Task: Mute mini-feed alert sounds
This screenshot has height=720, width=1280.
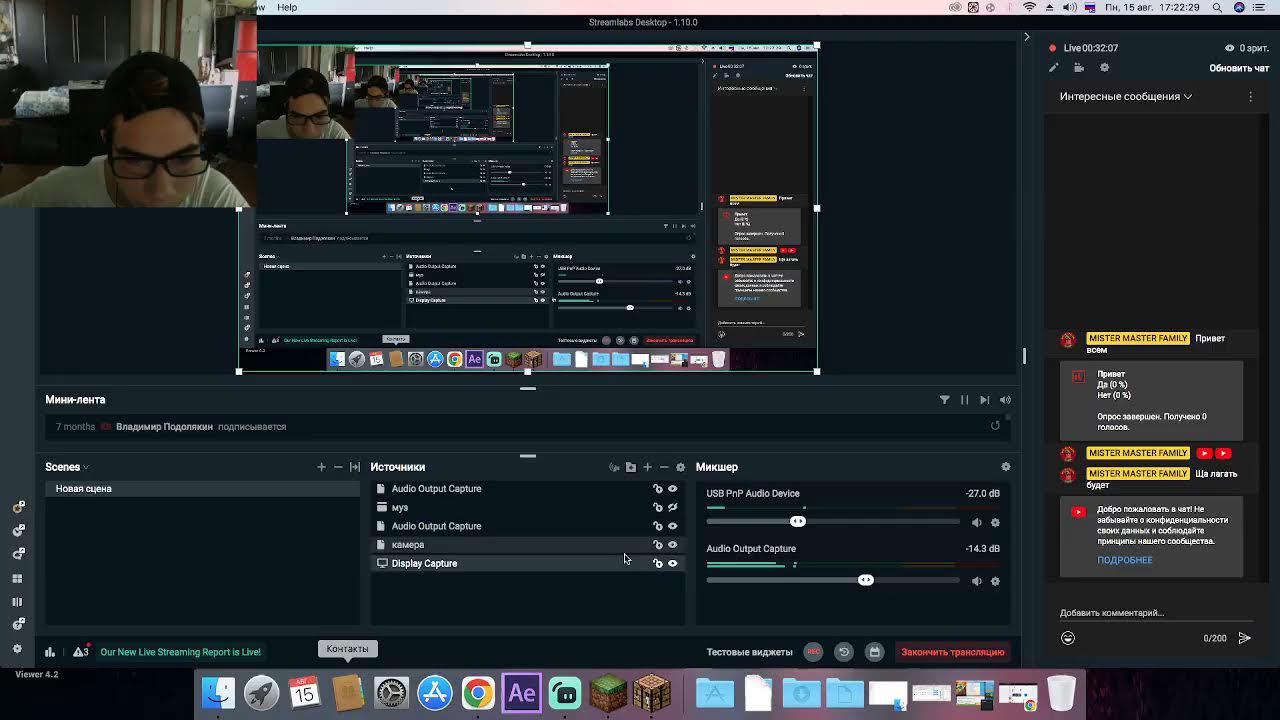Action: coord(1005,400)
